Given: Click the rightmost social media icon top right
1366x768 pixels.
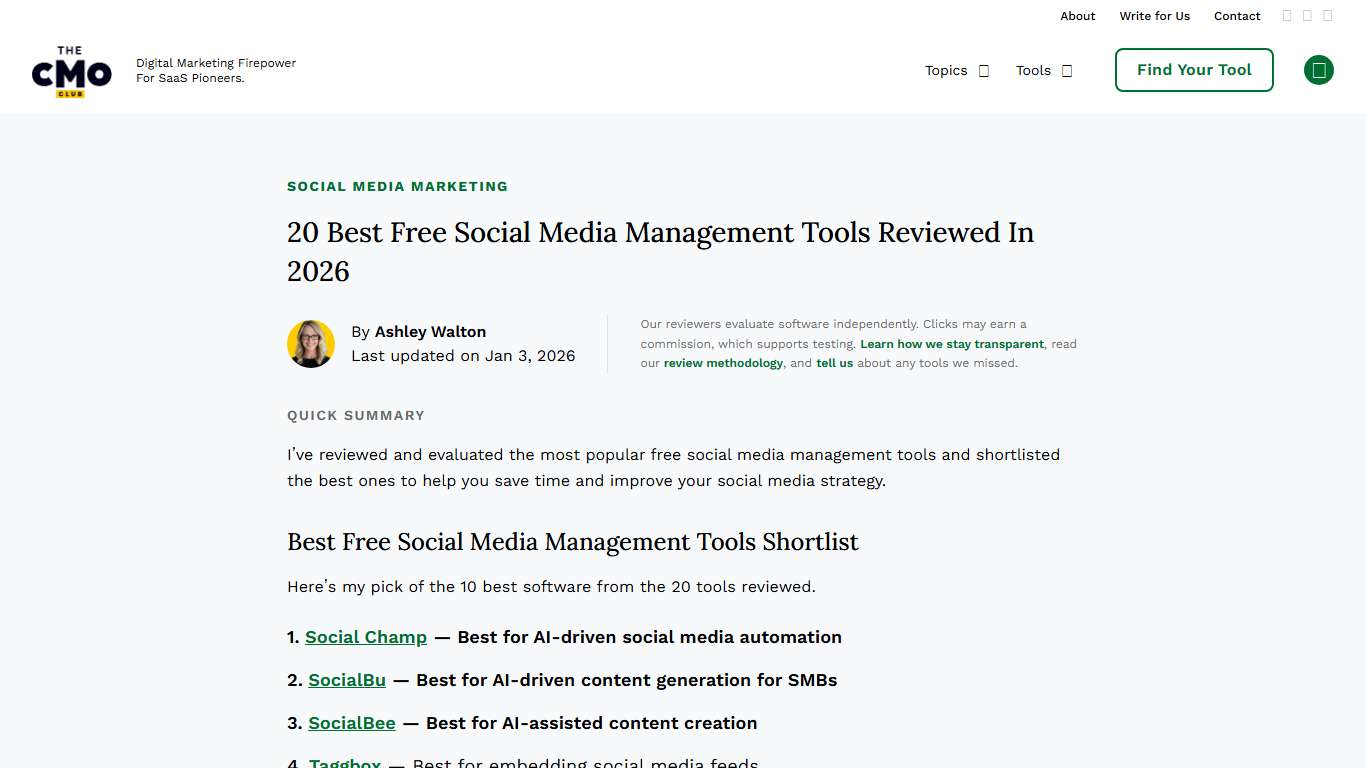Looking at the screenshot, I should pos(1327,15).
